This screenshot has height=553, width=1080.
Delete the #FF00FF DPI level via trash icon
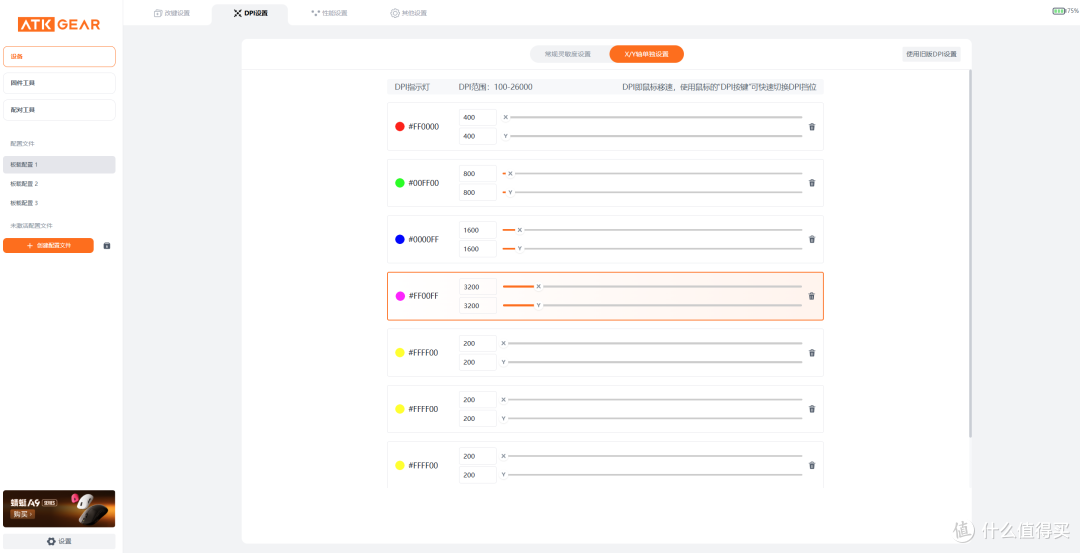point(811,296)
